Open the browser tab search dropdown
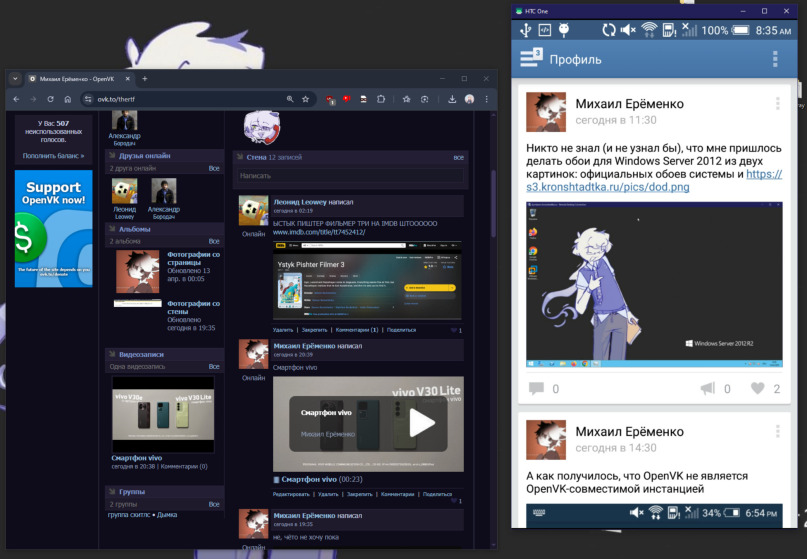This screenshot has width=807, height=559. click(x=16, y=78)
